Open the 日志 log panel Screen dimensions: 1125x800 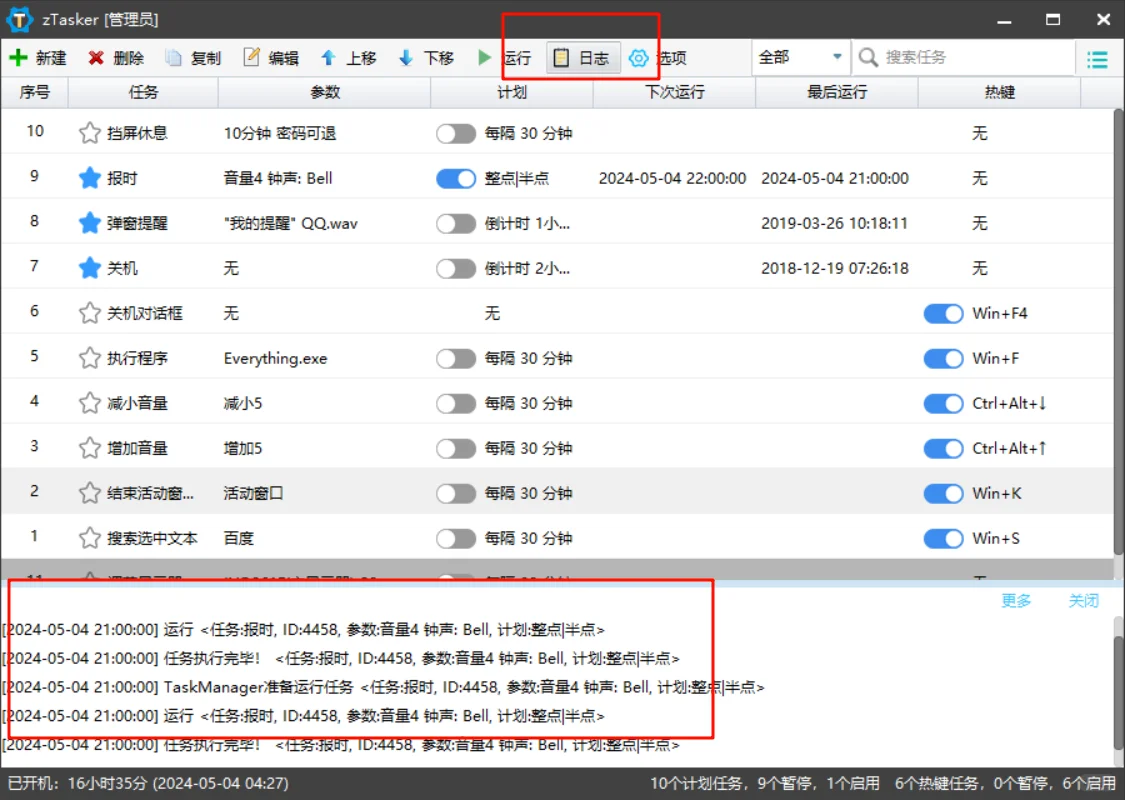coord(582,57)
